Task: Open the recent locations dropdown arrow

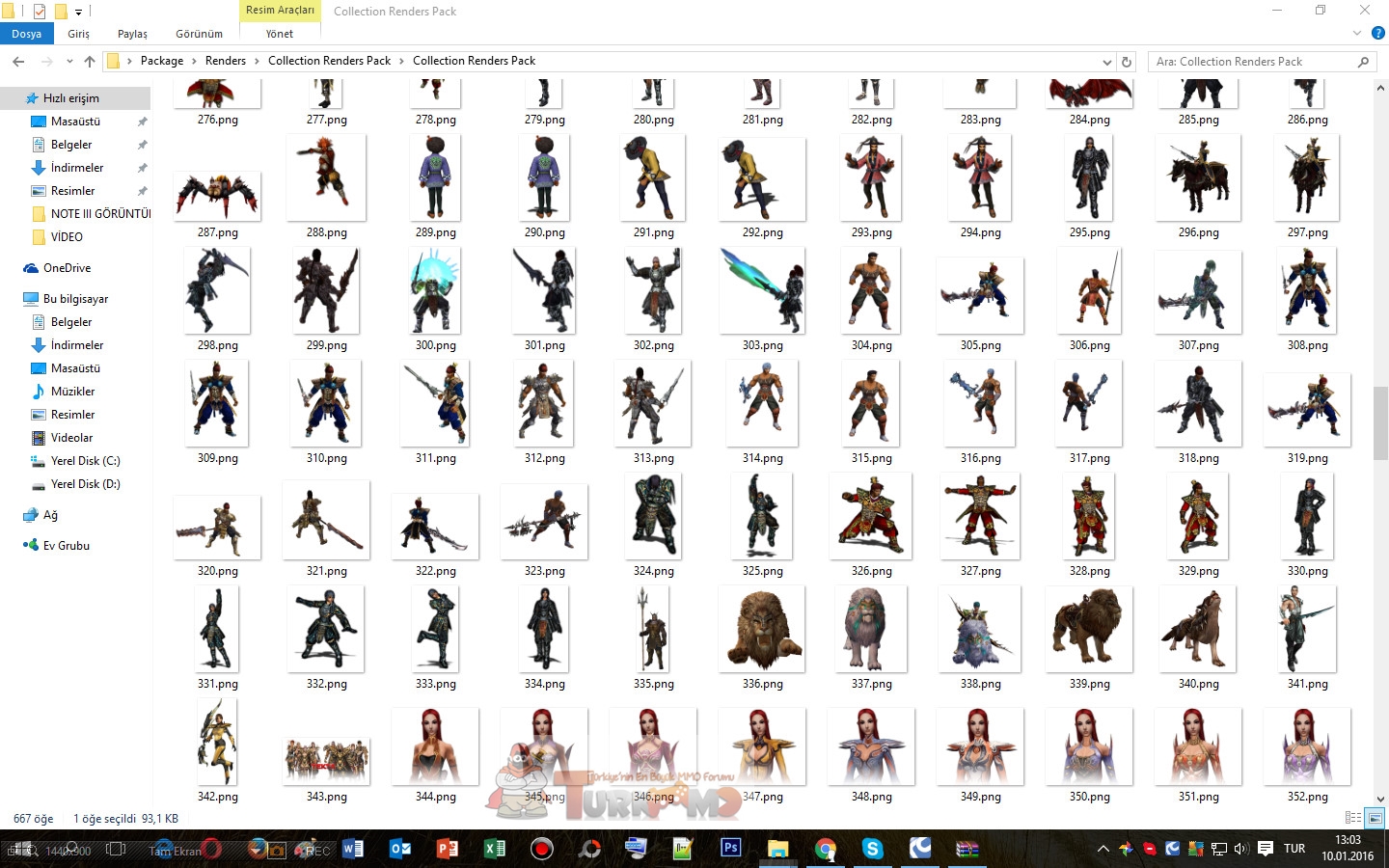Action: [69, 62]
